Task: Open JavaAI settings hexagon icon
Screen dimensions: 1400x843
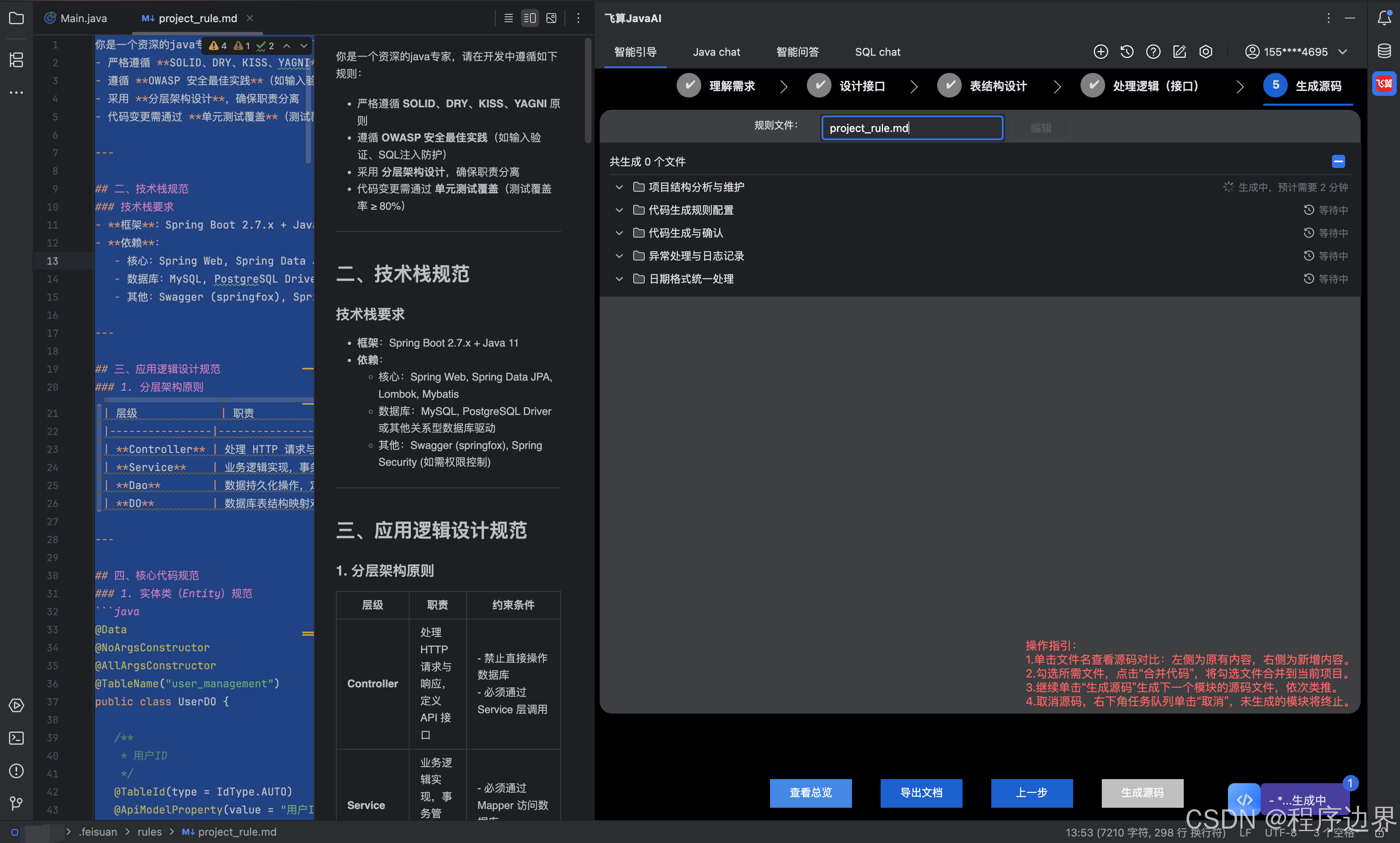Action: coord(1206,52)
